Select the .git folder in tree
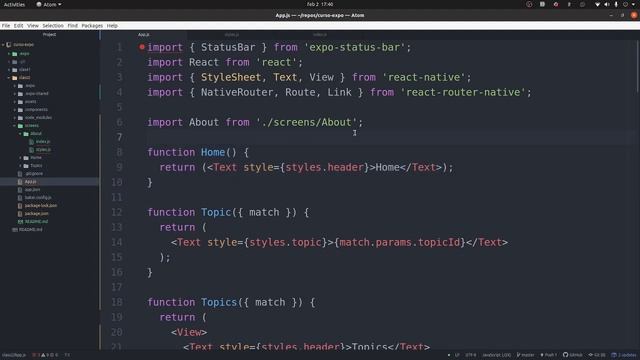The height and width of the screenshot is (360, 640). [x=22, y=62]
